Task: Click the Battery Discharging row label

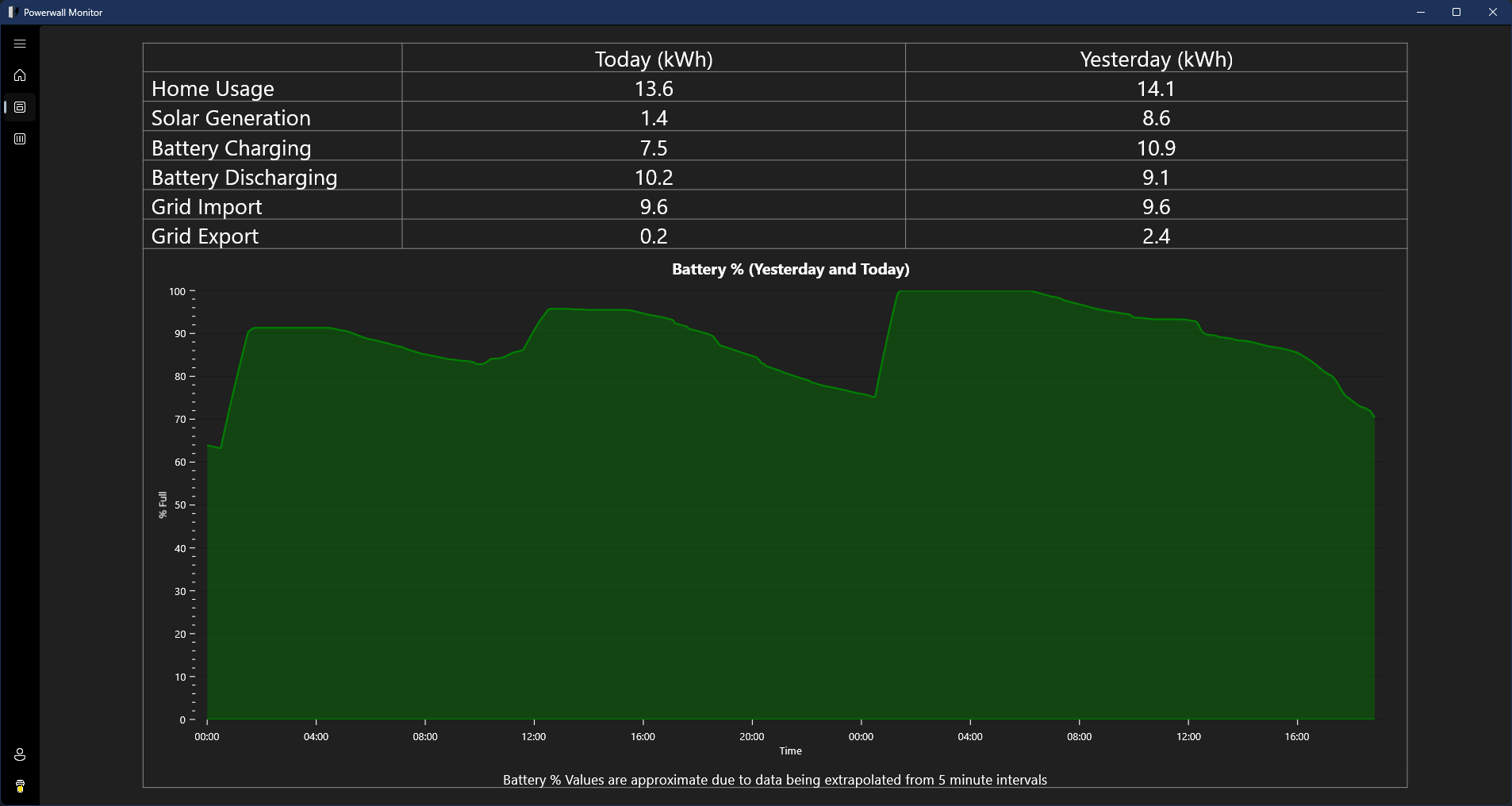Action: coord(244,178)
